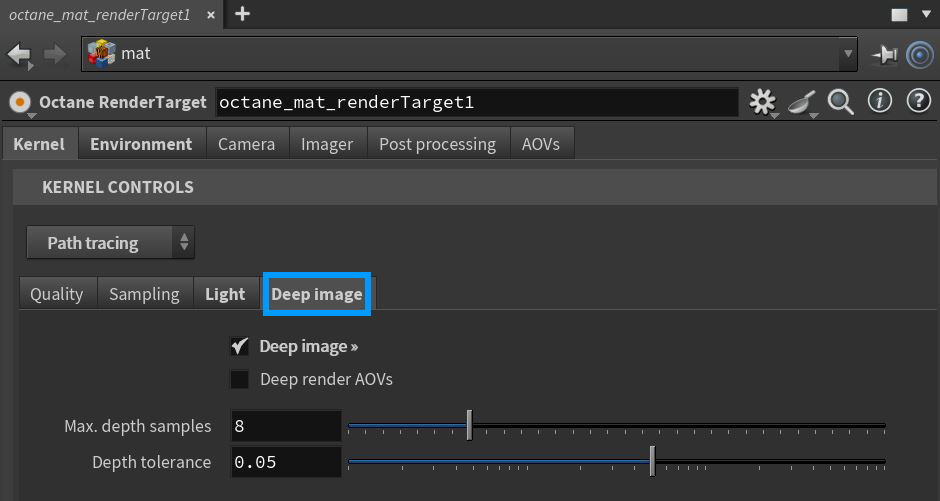This screenshot has width=940, height=501.
Task: Switch to the Environment tab
Action: [x=141, y=144]
